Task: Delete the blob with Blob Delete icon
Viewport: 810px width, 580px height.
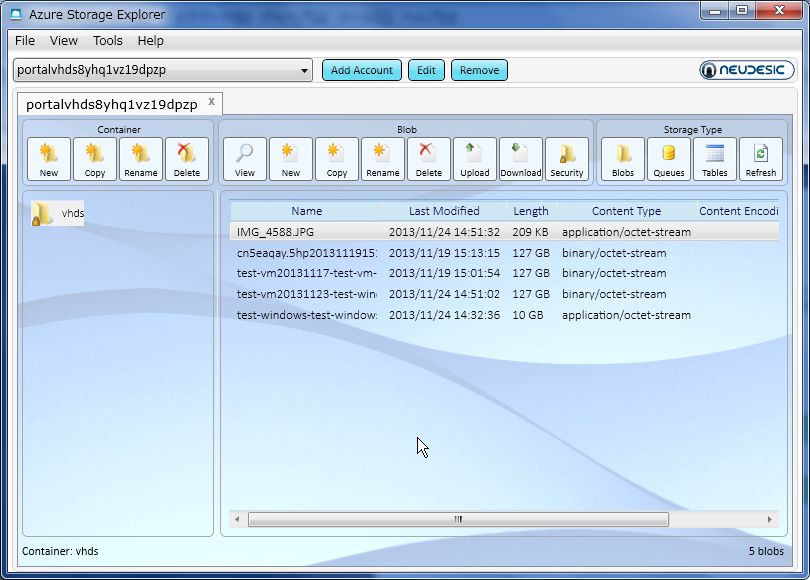Action: click(429, 159)
